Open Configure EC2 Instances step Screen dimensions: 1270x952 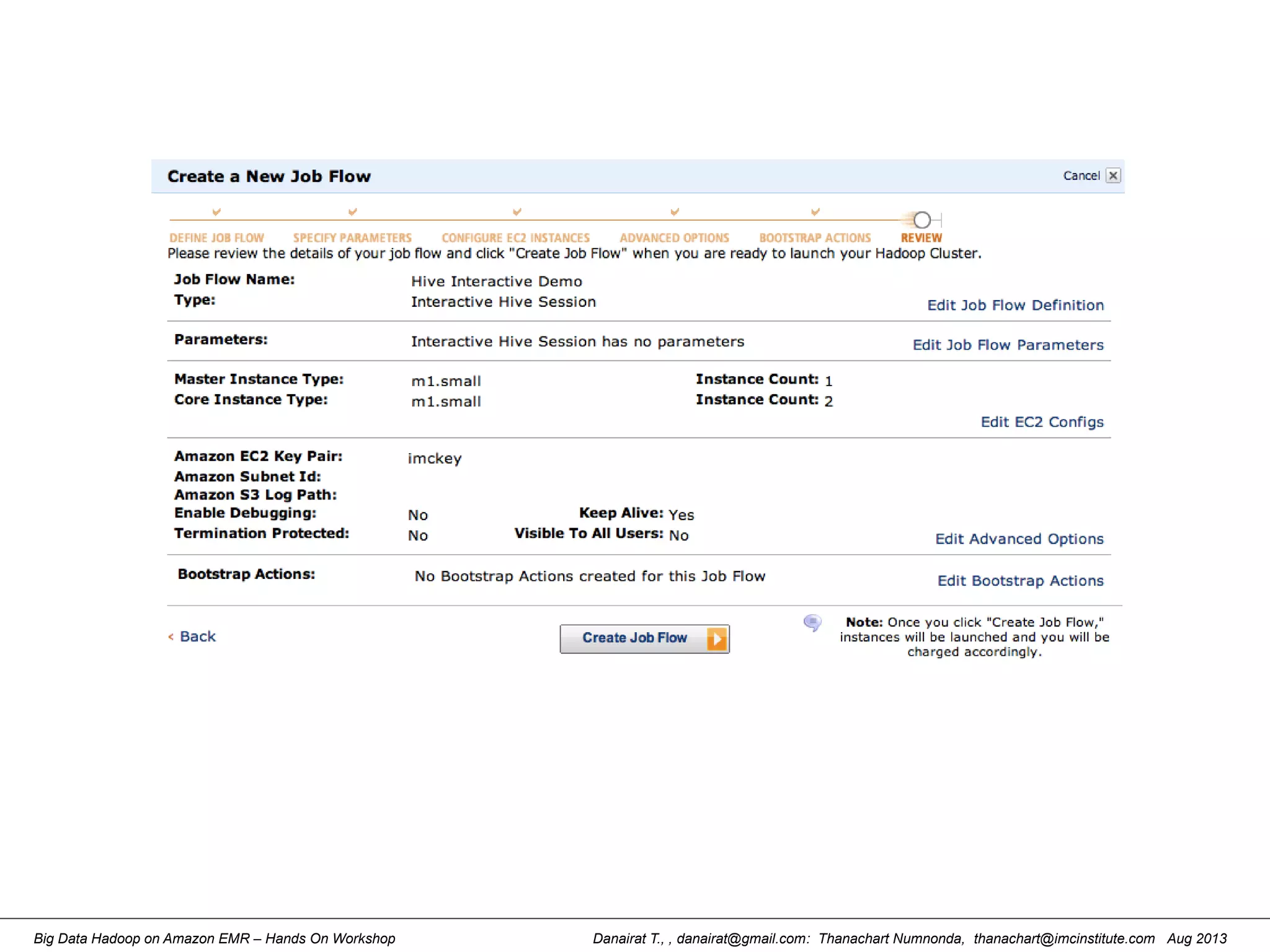[515, 238]
